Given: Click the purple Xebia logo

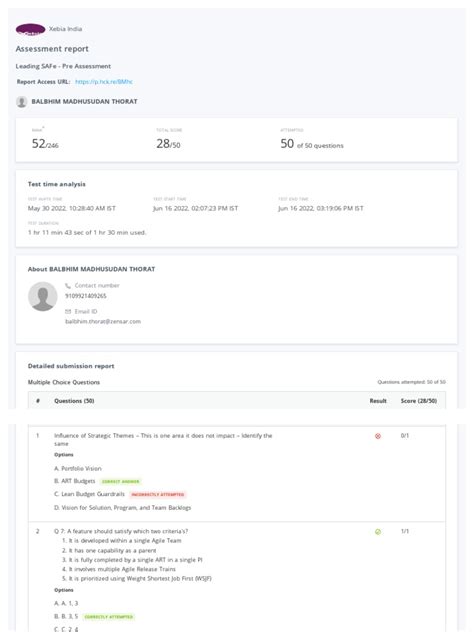Looking at the screenshot, I should pyautogui.click(x=30, y=29).
